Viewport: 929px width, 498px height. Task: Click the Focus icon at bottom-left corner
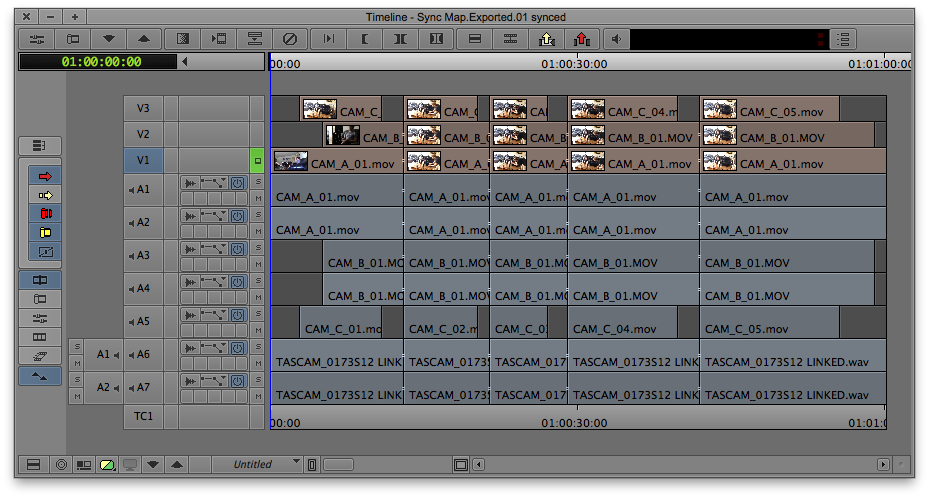coord(34,465)
